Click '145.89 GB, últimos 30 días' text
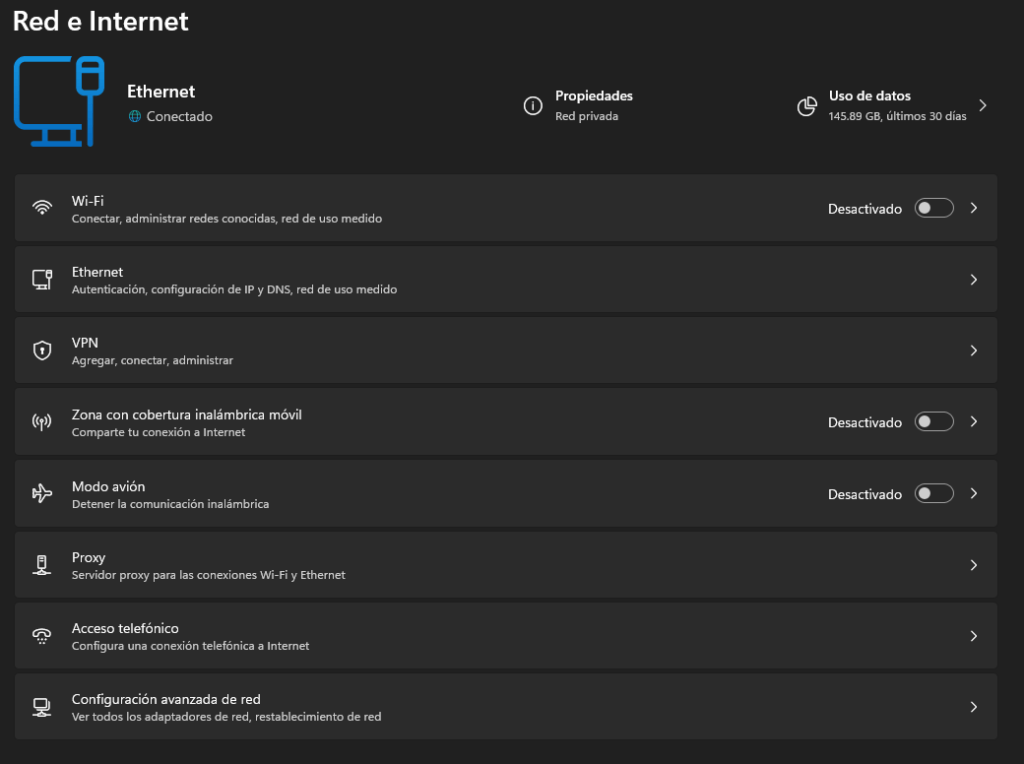1024x764 pixels. (897, 116)
